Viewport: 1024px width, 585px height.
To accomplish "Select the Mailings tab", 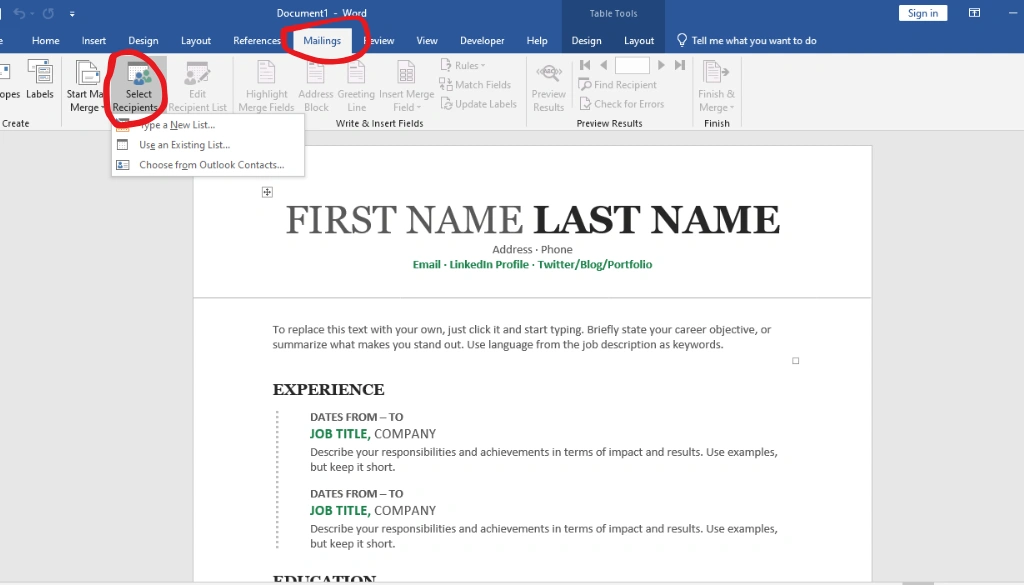I will pyautogui.click(x=322, y=40).
